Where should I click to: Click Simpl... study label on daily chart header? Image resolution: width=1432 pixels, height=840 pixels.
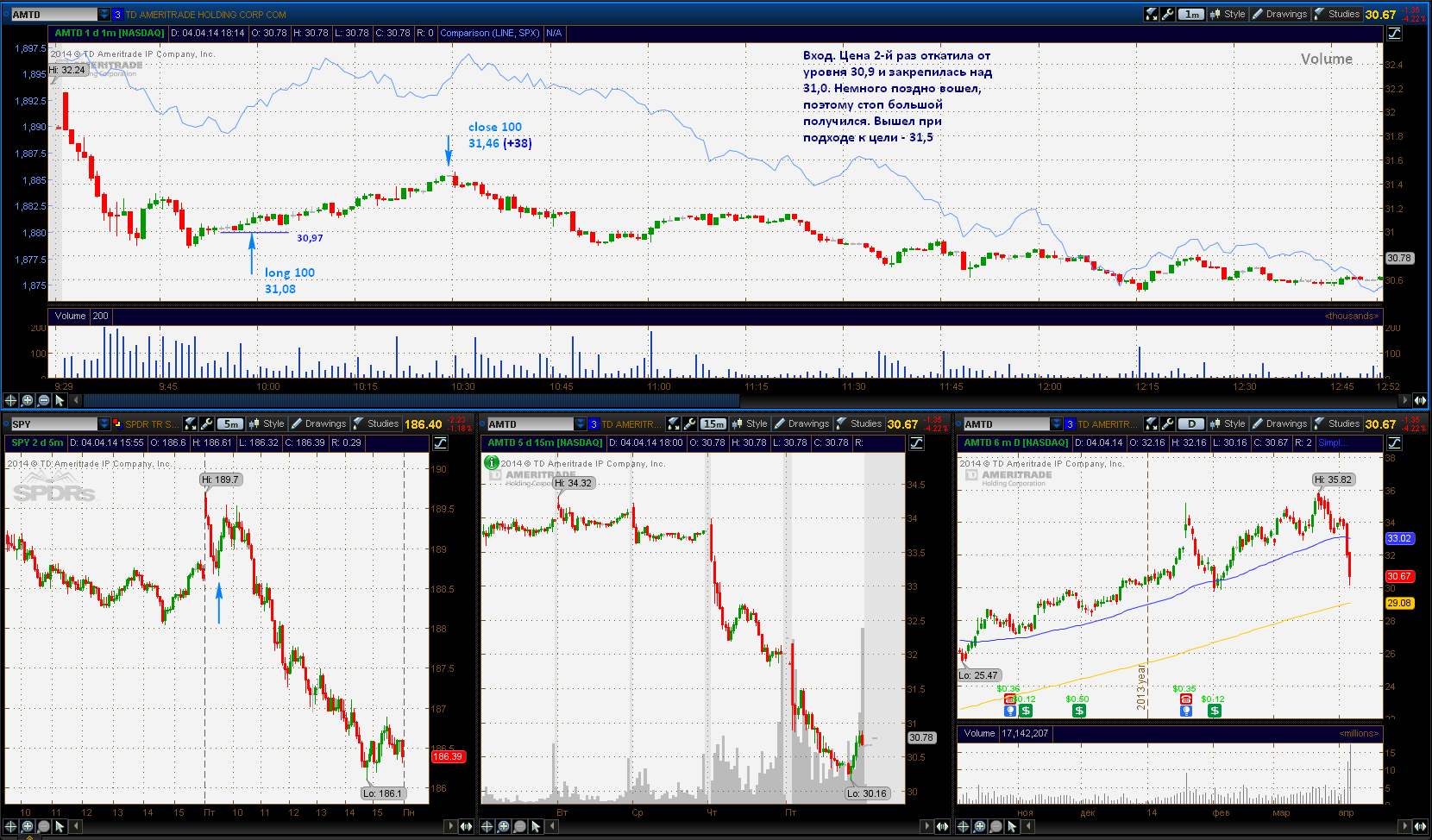[x=1333, y=442]
